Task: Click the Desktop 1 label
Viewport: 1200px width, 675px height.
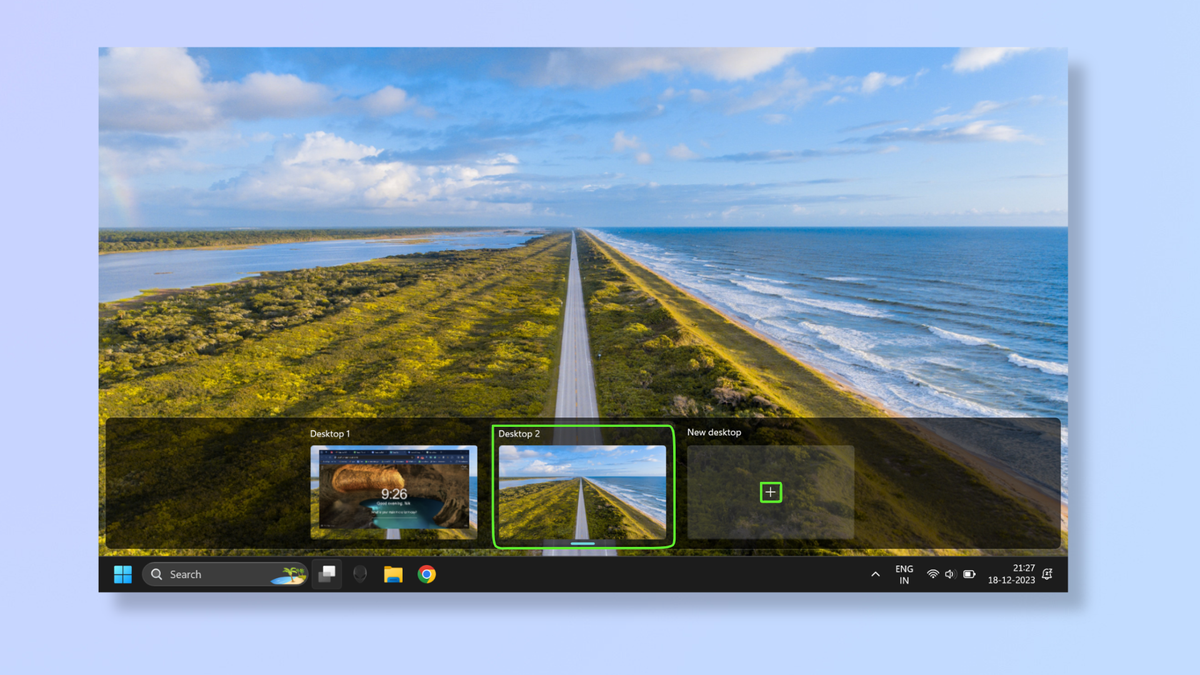Action: tap(330, 433)
